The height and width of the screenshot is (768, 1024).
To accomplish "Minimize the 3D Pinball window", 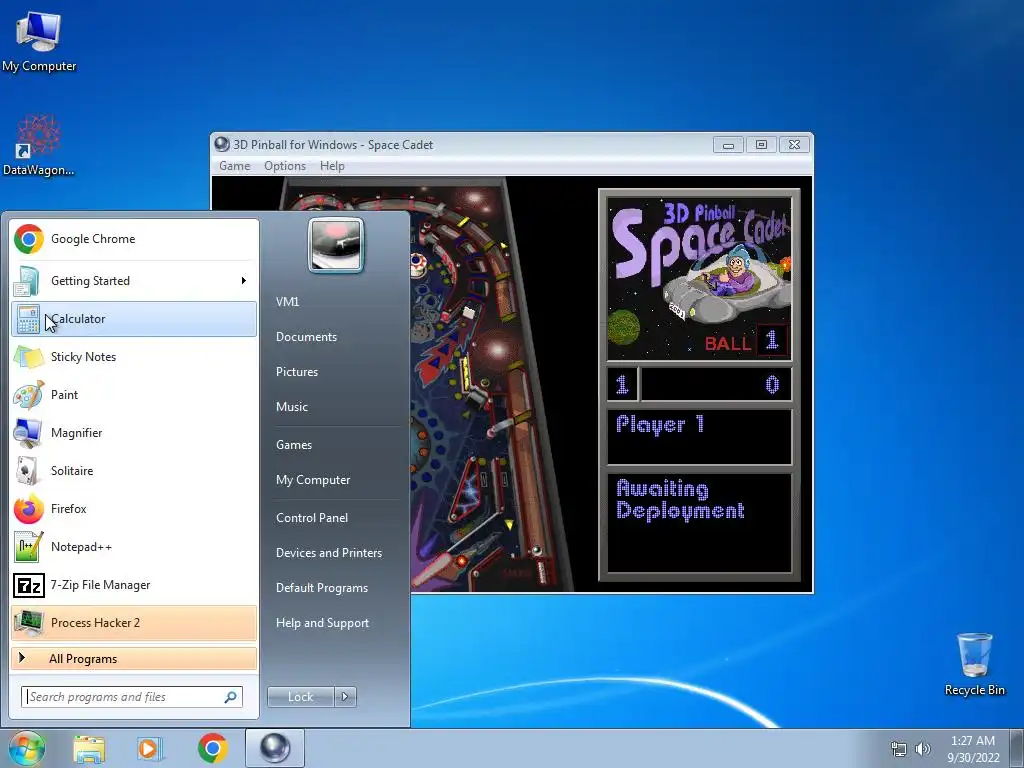I will pyautogui.click(x=728, y=145).
